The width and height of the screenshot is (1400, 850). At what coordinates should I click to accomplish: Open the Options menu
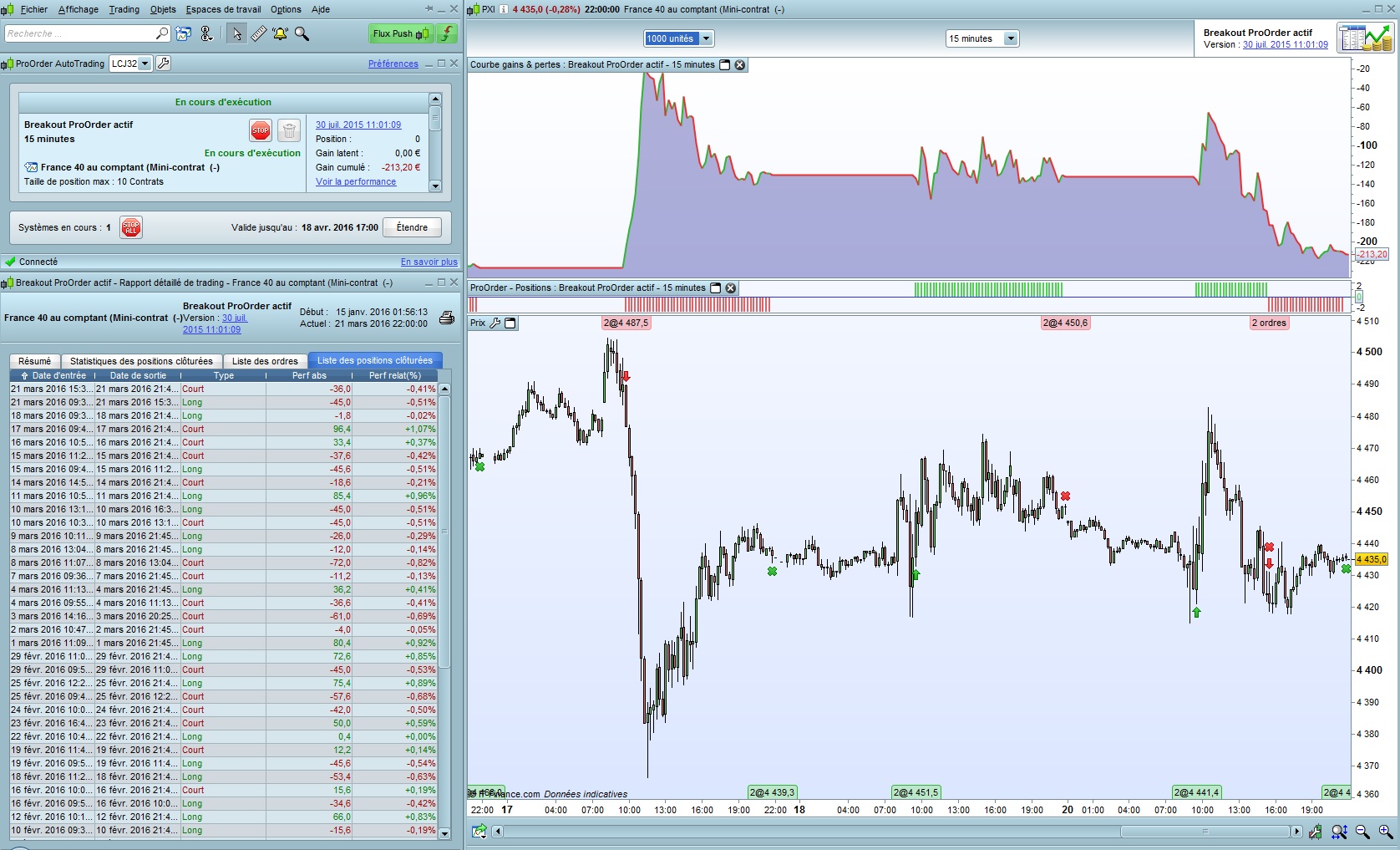tap(286, 9)
